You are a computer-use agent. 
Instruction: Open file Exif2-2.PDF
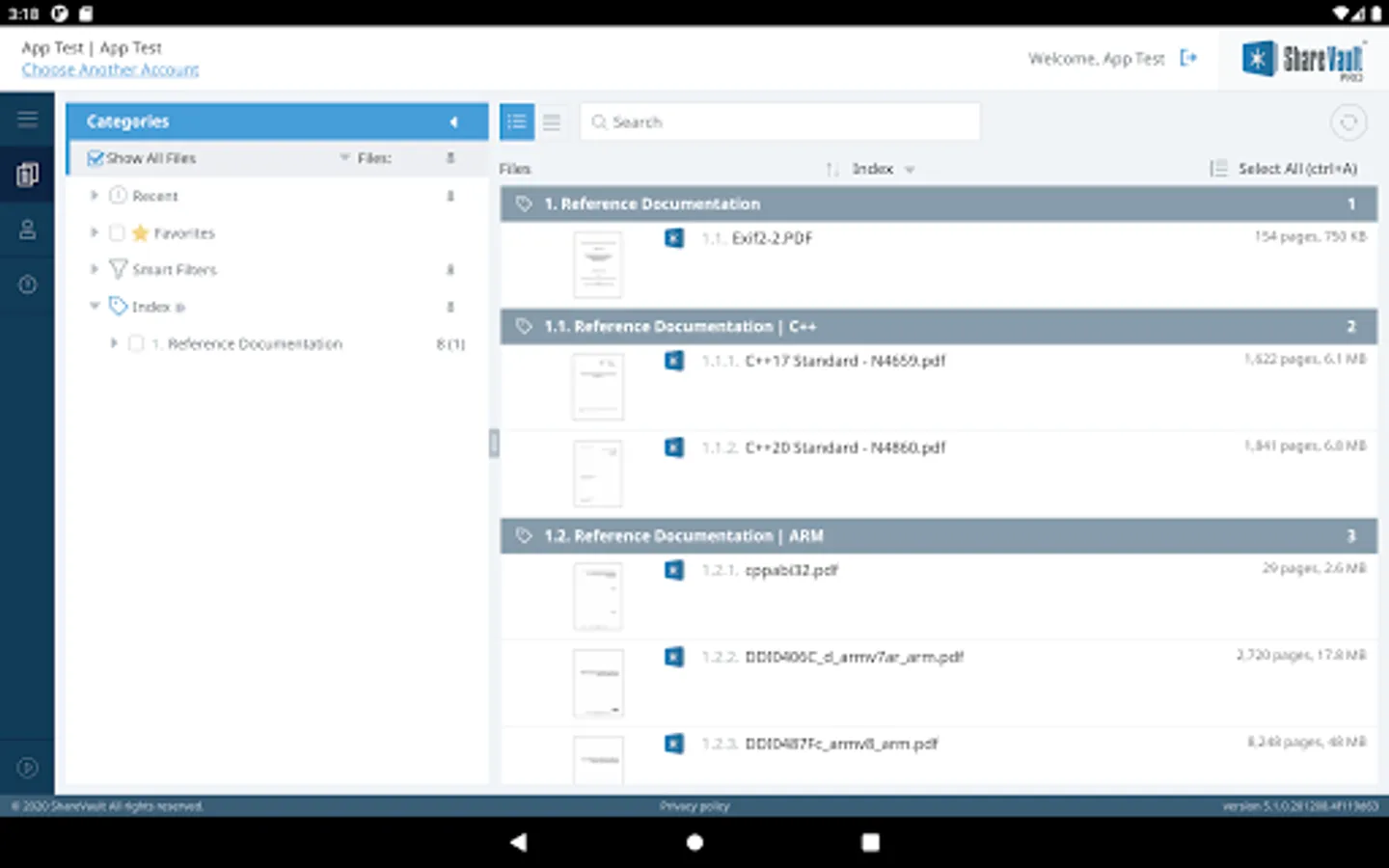coord(772,238)
